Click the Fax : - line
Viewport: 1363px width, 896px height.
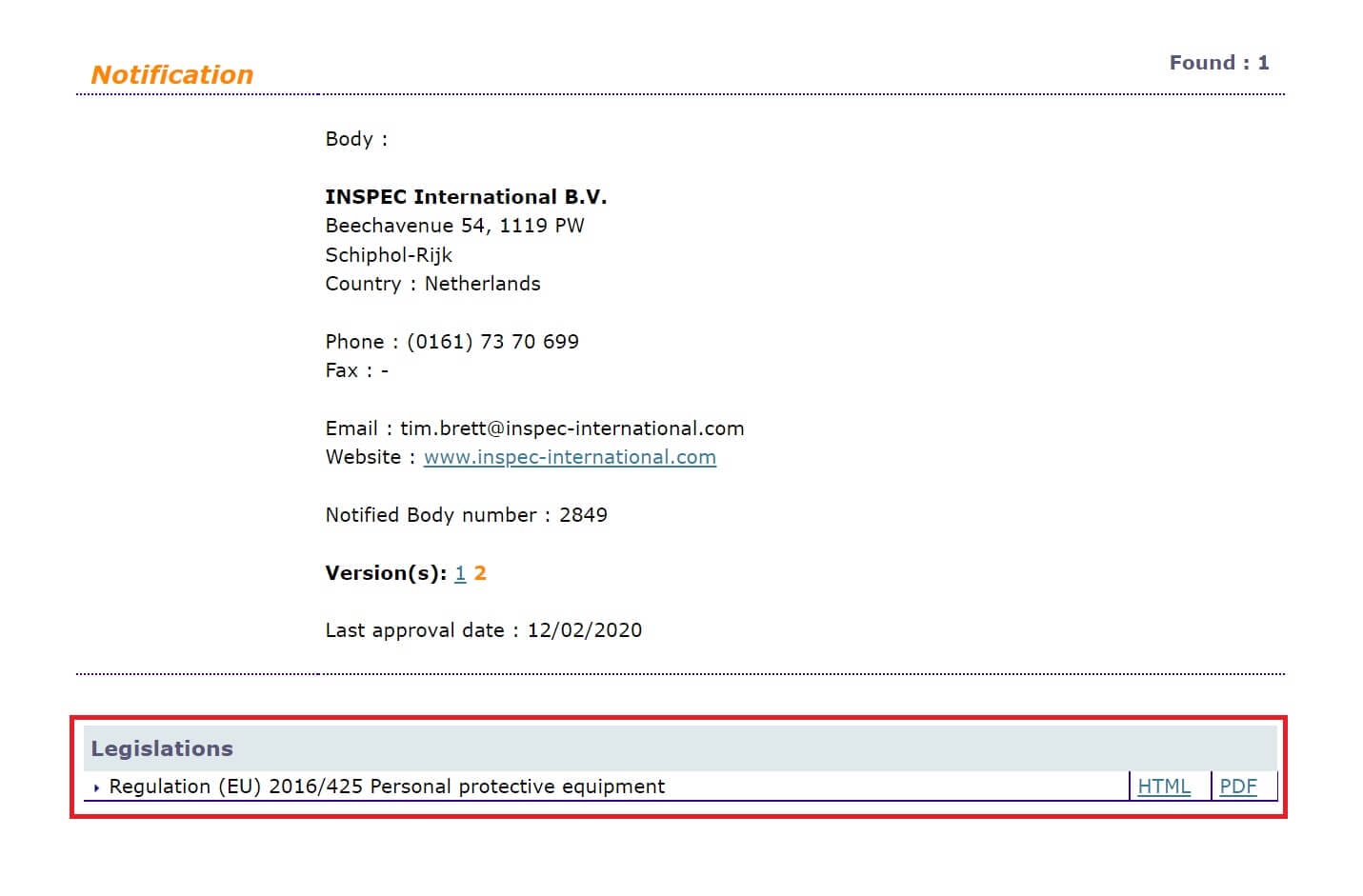click(357, 370)
